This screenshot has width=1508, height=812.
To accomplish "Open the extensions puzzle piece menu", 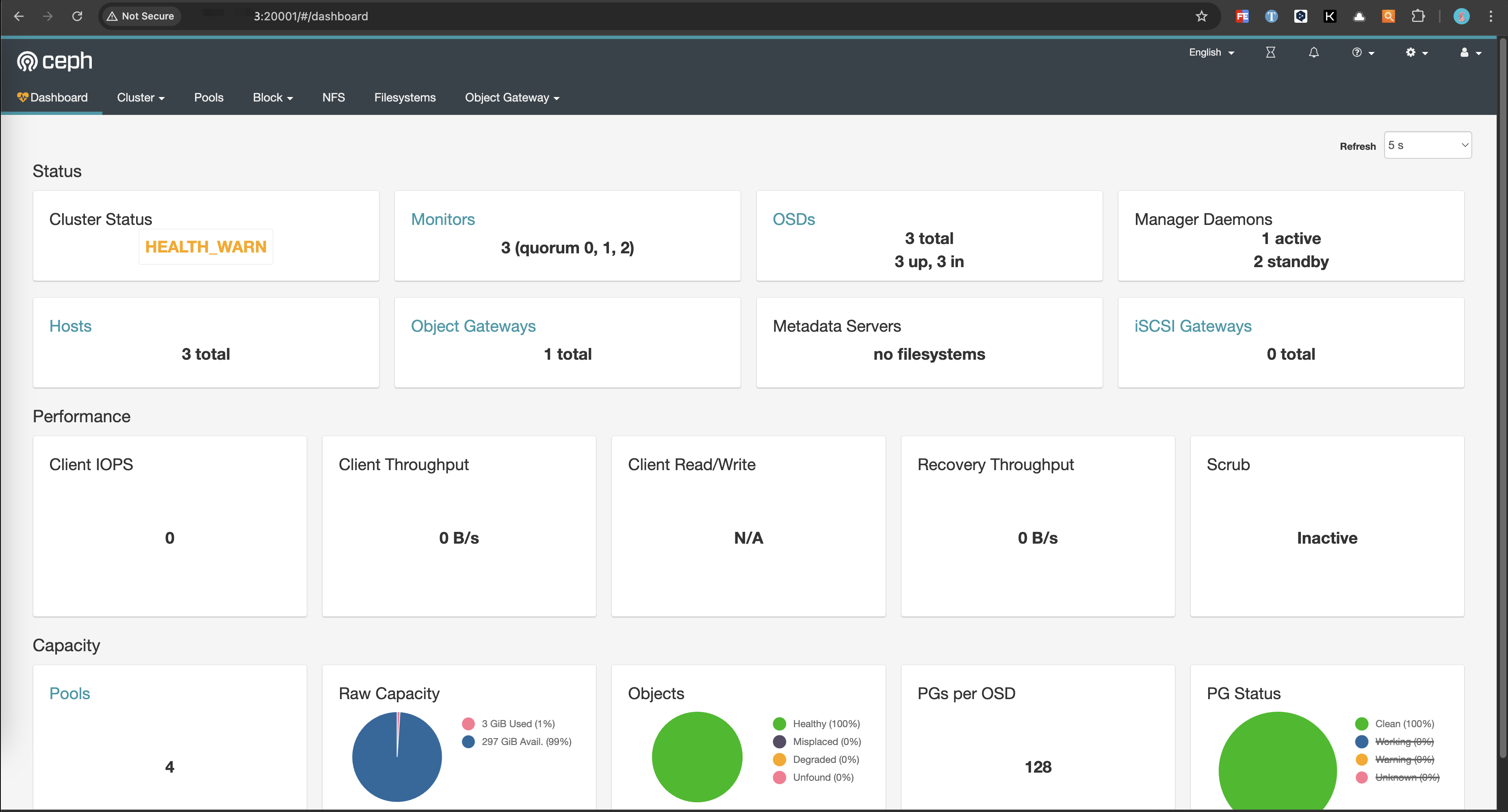I will pos(1418,16).
